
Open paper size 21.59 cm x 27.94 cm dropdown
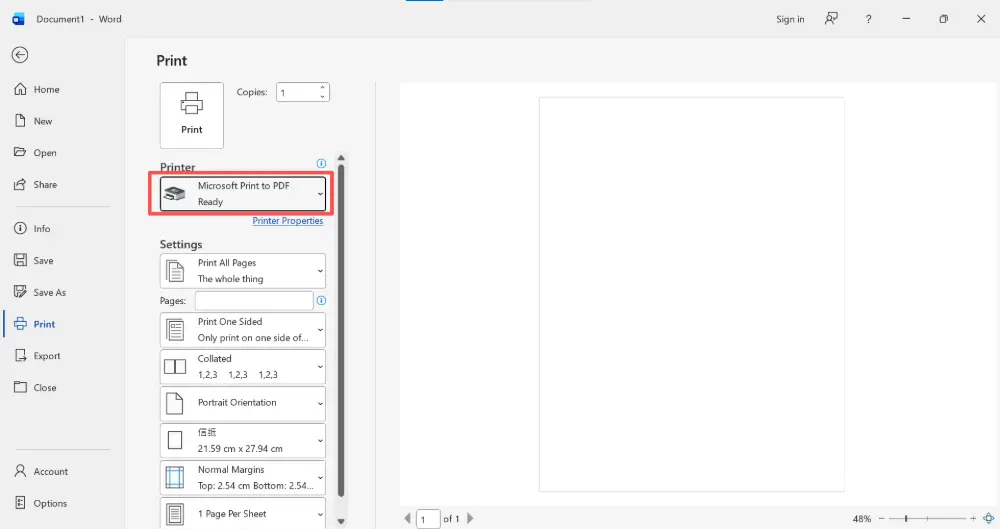tap(243, 440)
